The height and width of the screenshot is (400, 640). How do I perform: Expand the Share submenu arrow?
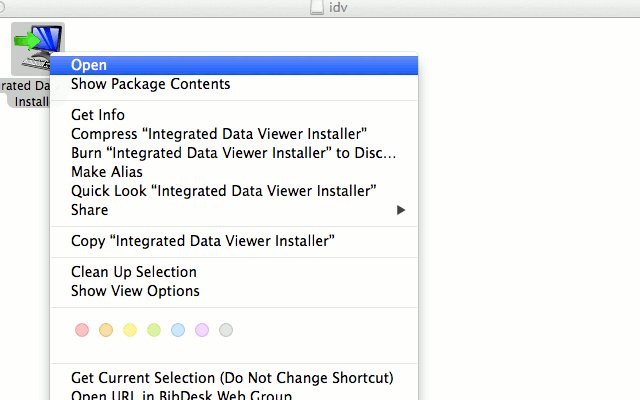coord(401,210)
